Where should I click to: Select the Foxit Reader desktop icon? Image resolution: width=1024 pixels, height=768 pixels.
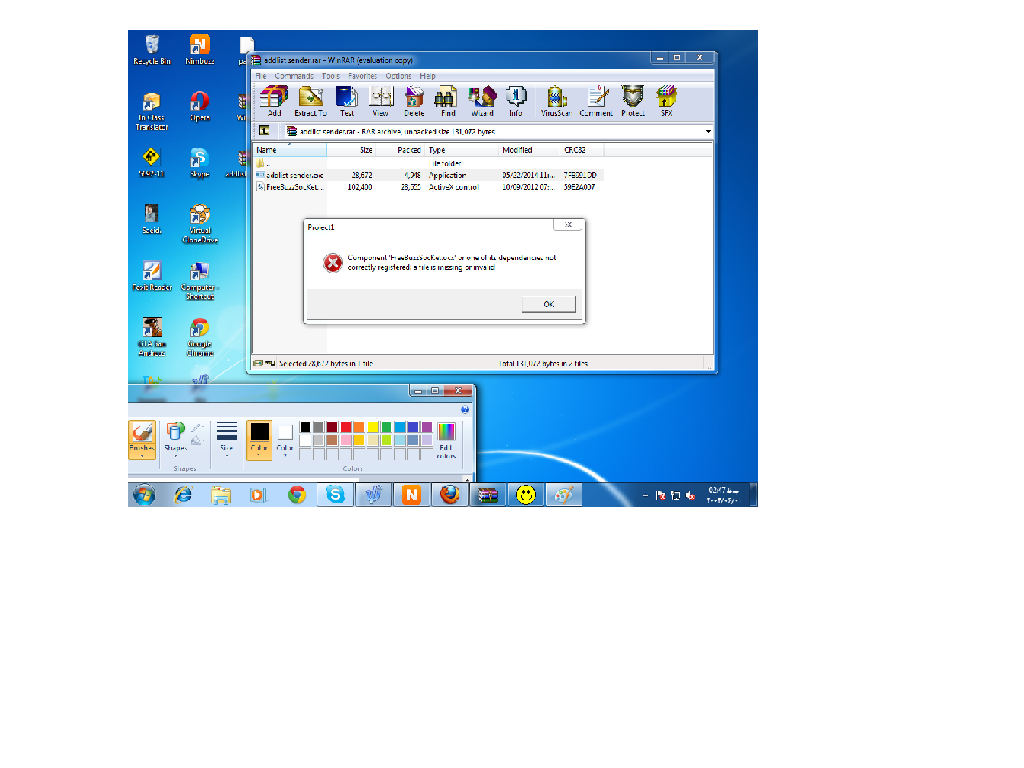[x=152, y=276]
